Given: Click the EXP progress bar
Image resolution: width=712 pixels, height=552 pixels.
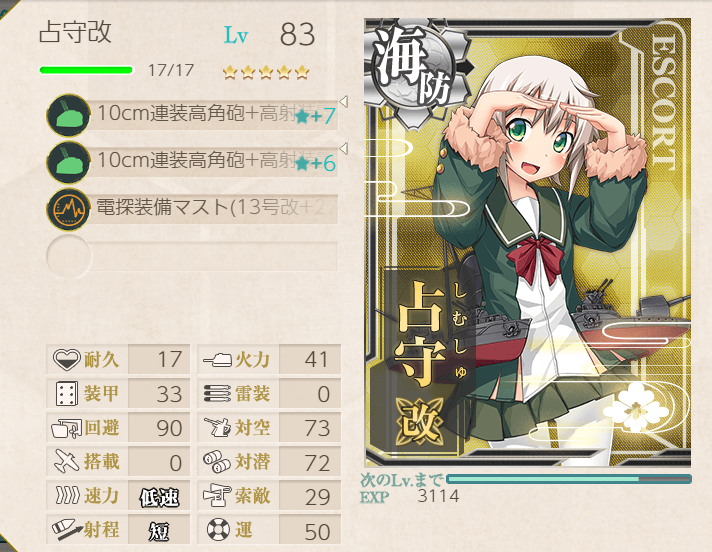Looking at the screenshot, I should point(569,479).
